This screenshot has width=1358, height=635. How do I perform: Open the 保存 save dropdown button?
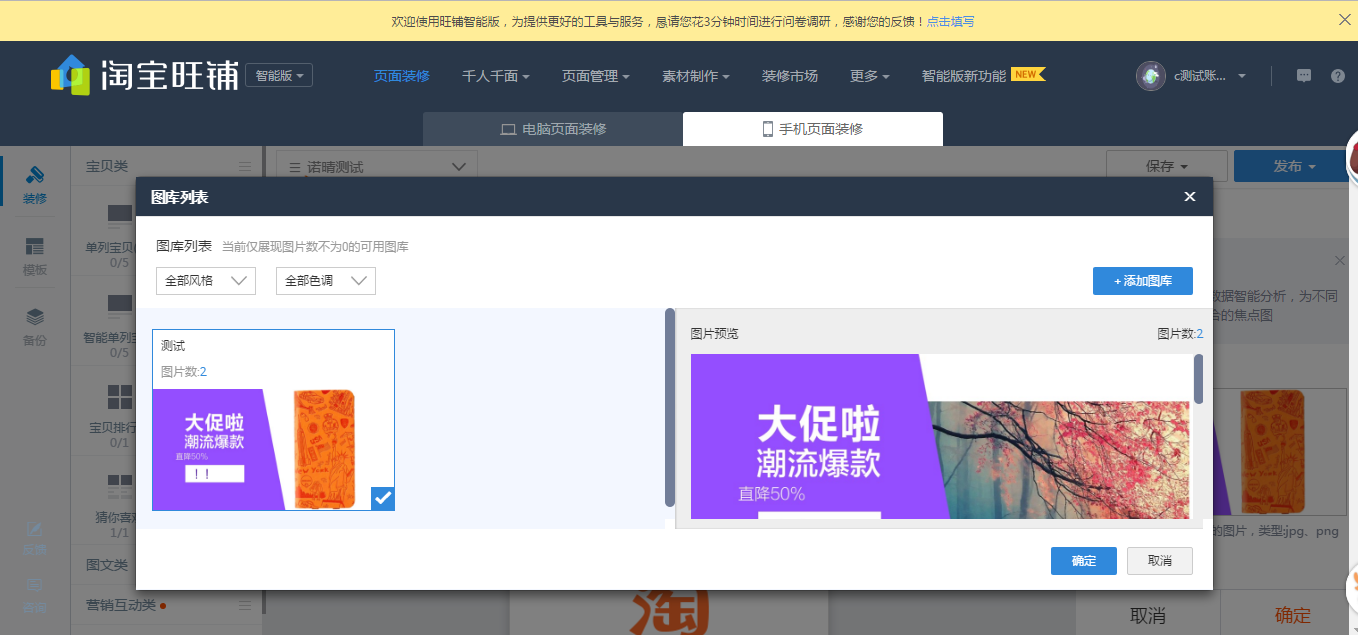click(x=1167, y=166)
